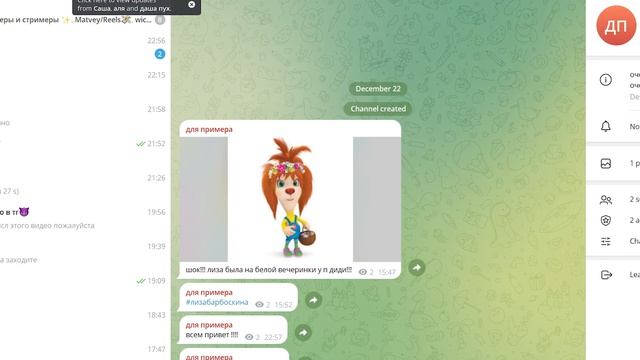Click muted folder badge near Matvey/Reels
Viewport: 640px width, 360px height.
click(x=160, y=20)
